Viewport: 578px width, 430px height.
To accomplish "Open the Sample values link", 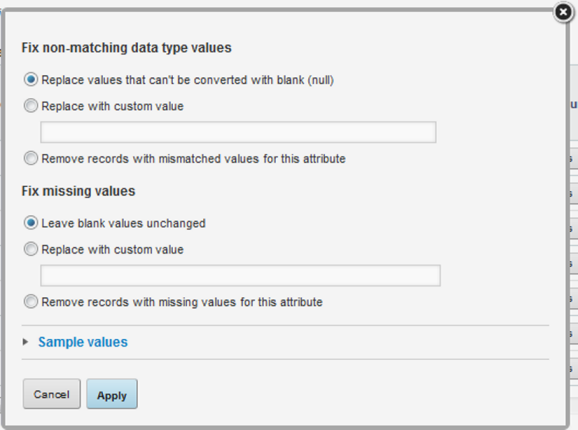I will pyautogui.click(x=83, y=342).
